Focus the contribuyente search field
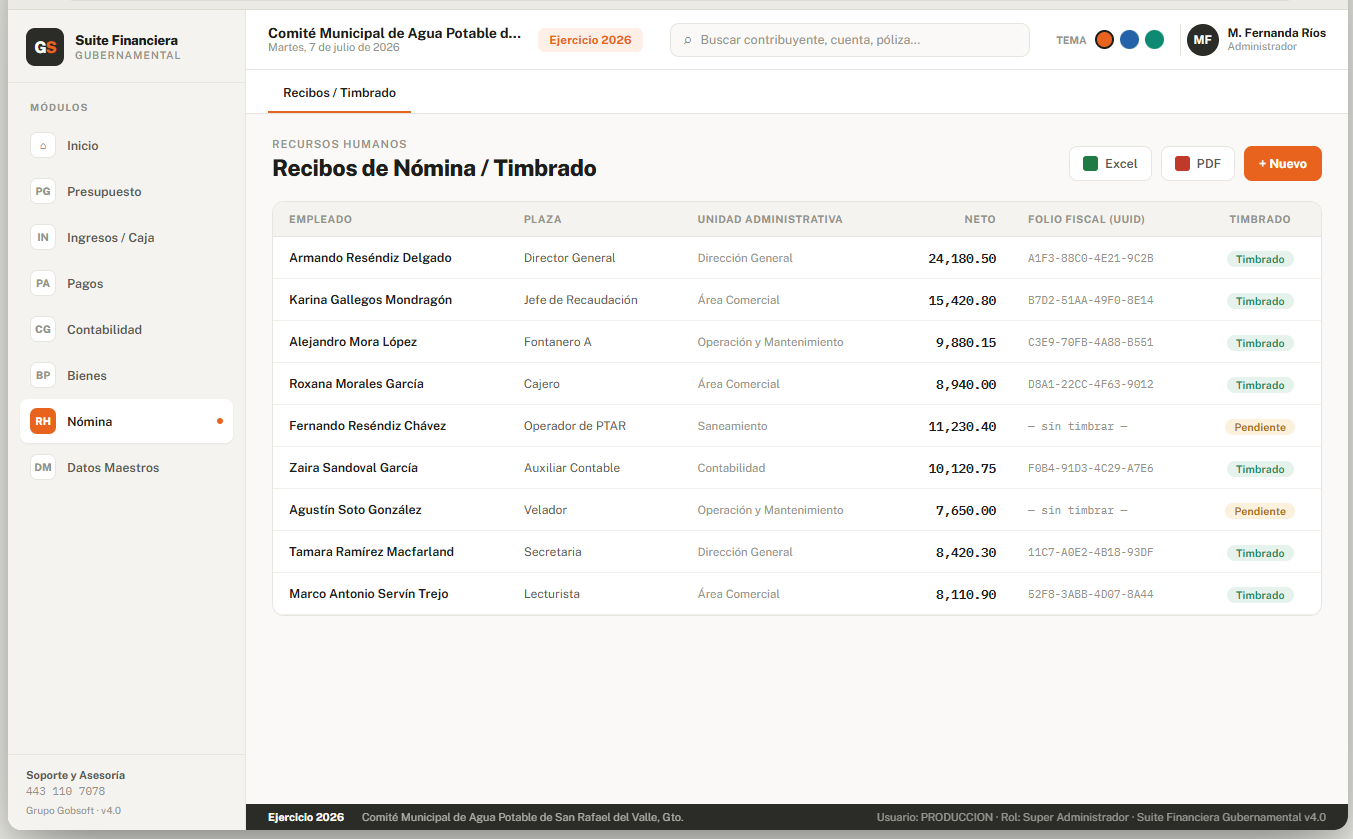Image resolution: width=1353 pixels, height=839 pixels. [849, 40]
